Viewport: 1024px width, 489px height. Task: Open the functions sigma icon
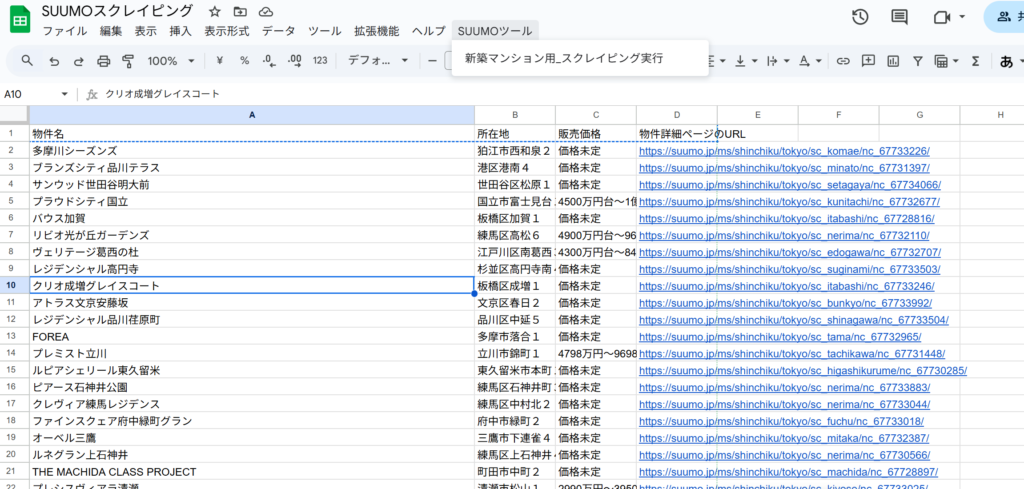[976, 61]
